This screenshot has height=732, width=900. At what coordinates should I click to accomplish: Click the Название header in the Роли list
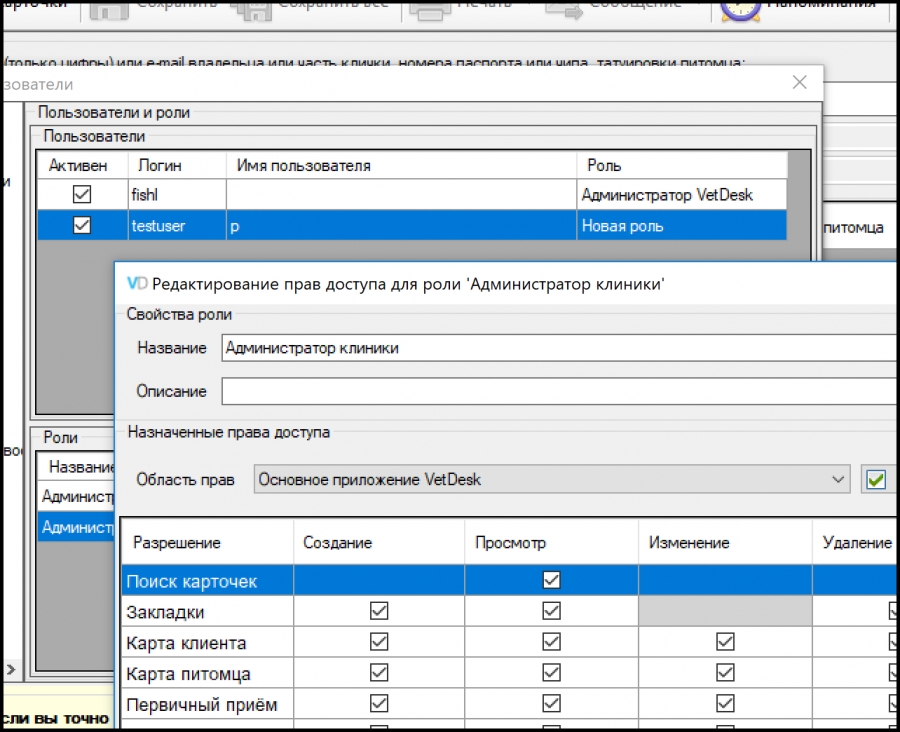pos(76,467)
